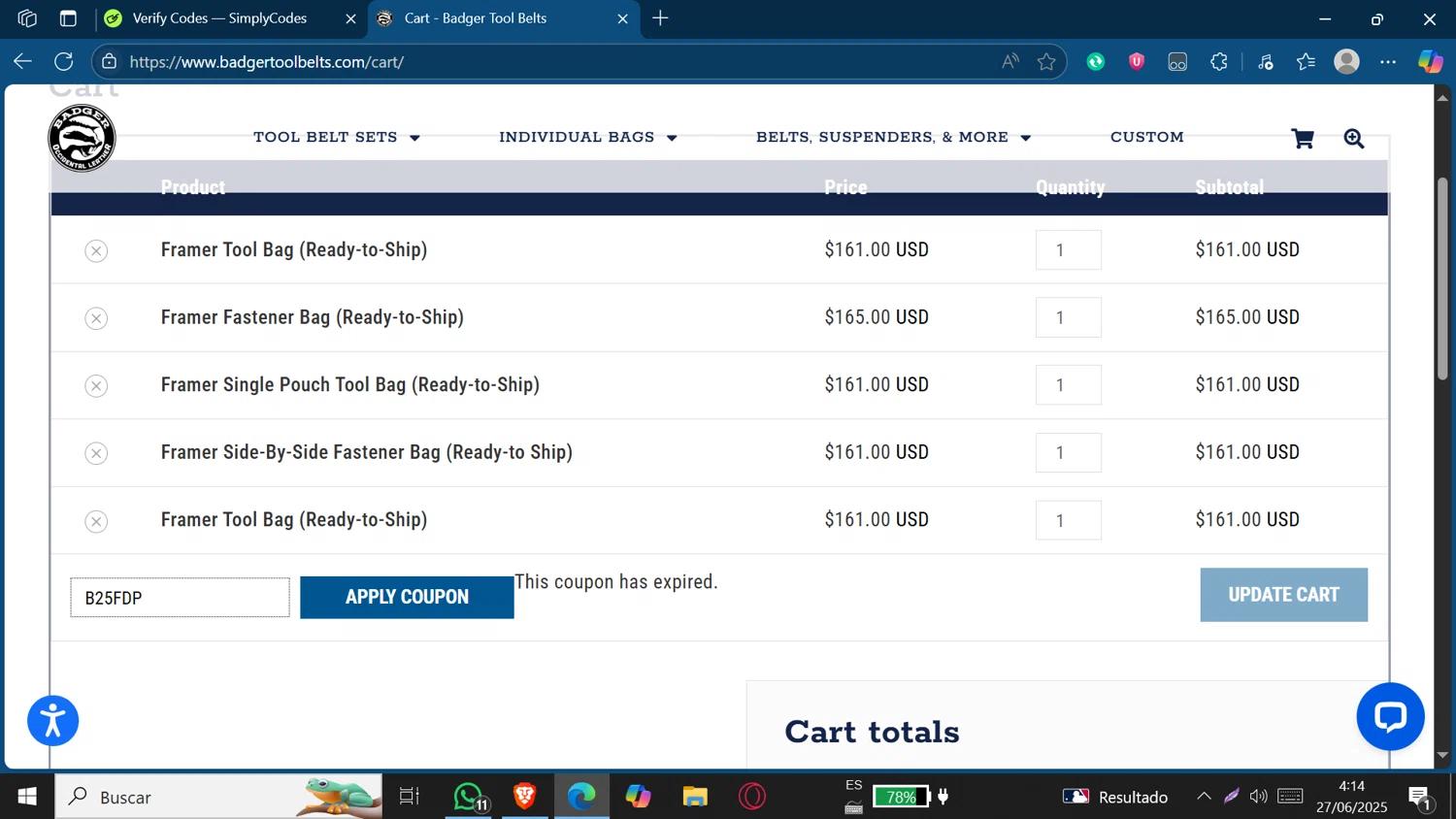Open the clock showing 27/06/2025
The image size is (1456, 819).
[1352, 797]
